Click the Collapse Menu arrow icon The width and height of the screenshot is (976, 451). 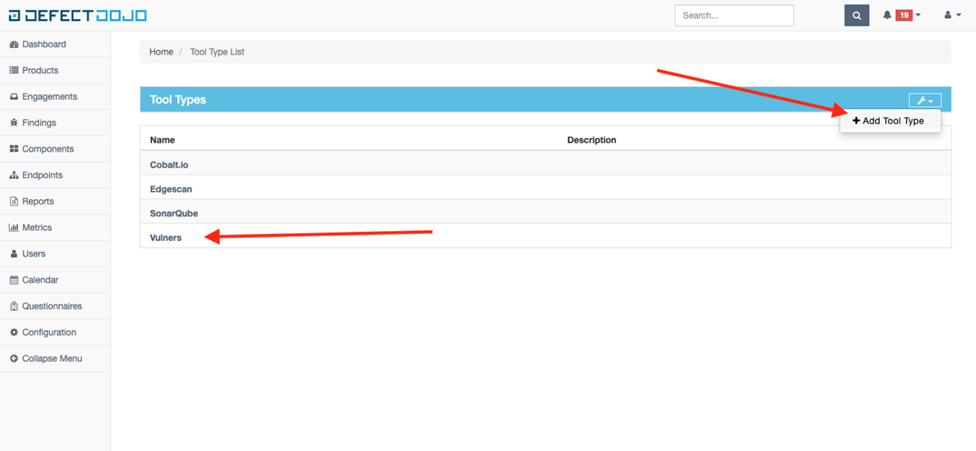[x=14, y=358]
